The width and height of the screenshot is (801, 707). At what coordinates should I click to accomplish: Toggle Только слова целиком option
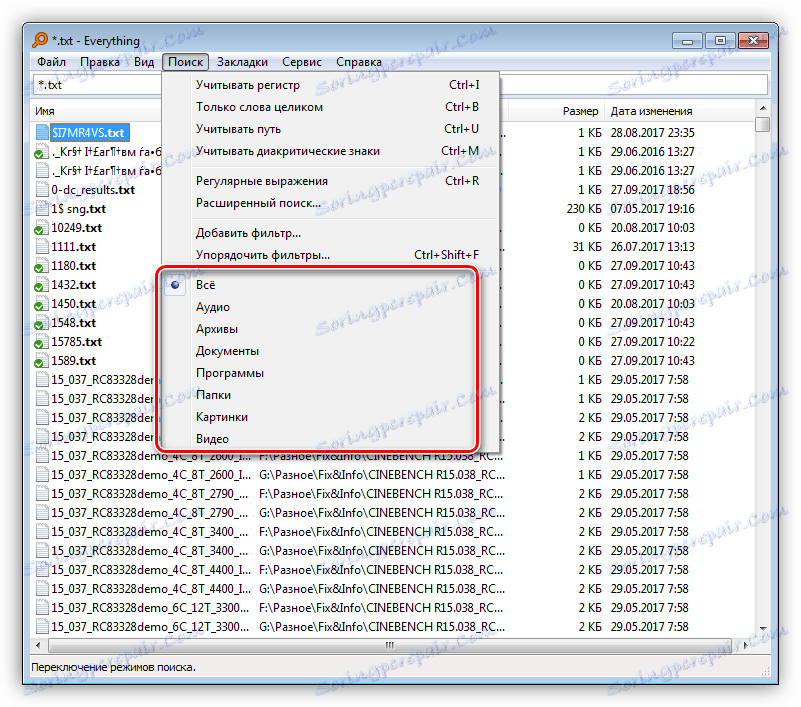tap(331, 107)
